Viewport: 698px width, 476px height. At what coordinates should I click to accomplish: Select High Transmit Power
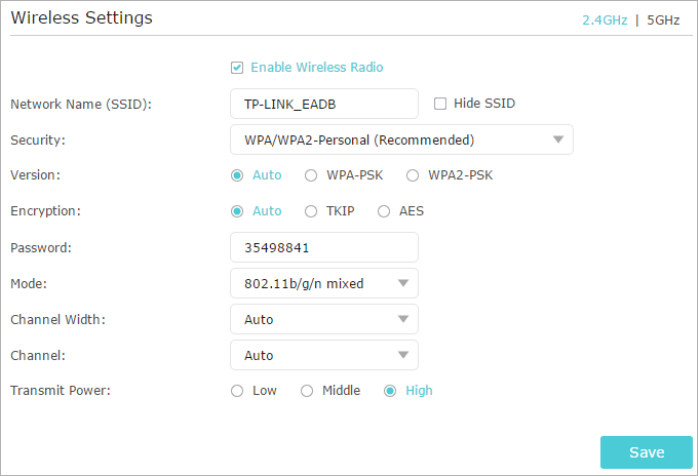390,391
